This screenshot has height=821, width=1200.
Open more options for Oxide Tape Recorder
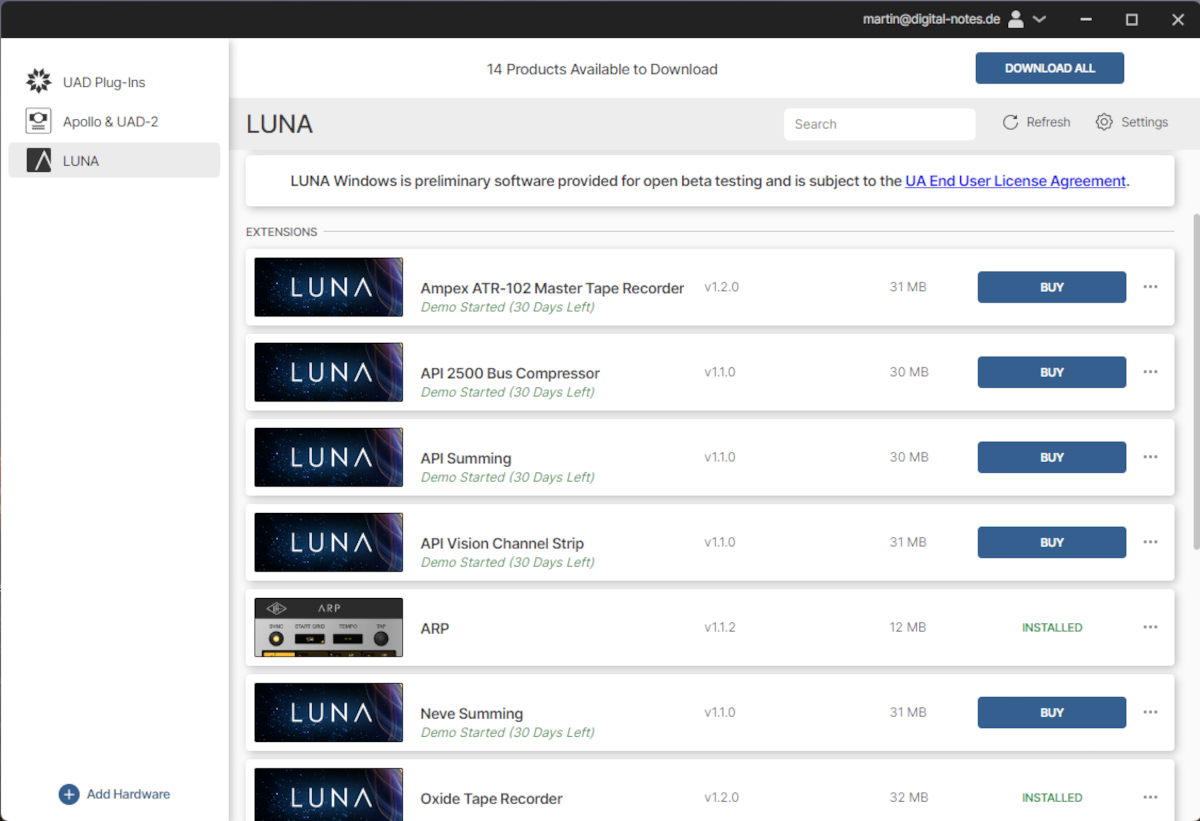pos(1150,797)
